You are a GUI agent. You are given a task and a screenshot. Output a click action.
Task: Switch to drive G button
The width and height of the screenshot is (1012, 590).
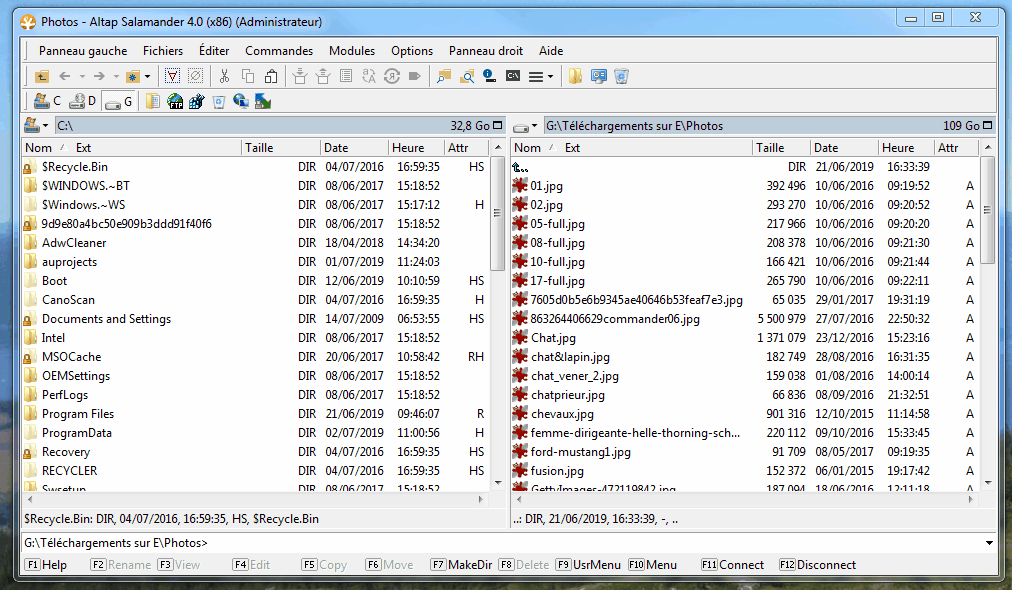(119, 101)
